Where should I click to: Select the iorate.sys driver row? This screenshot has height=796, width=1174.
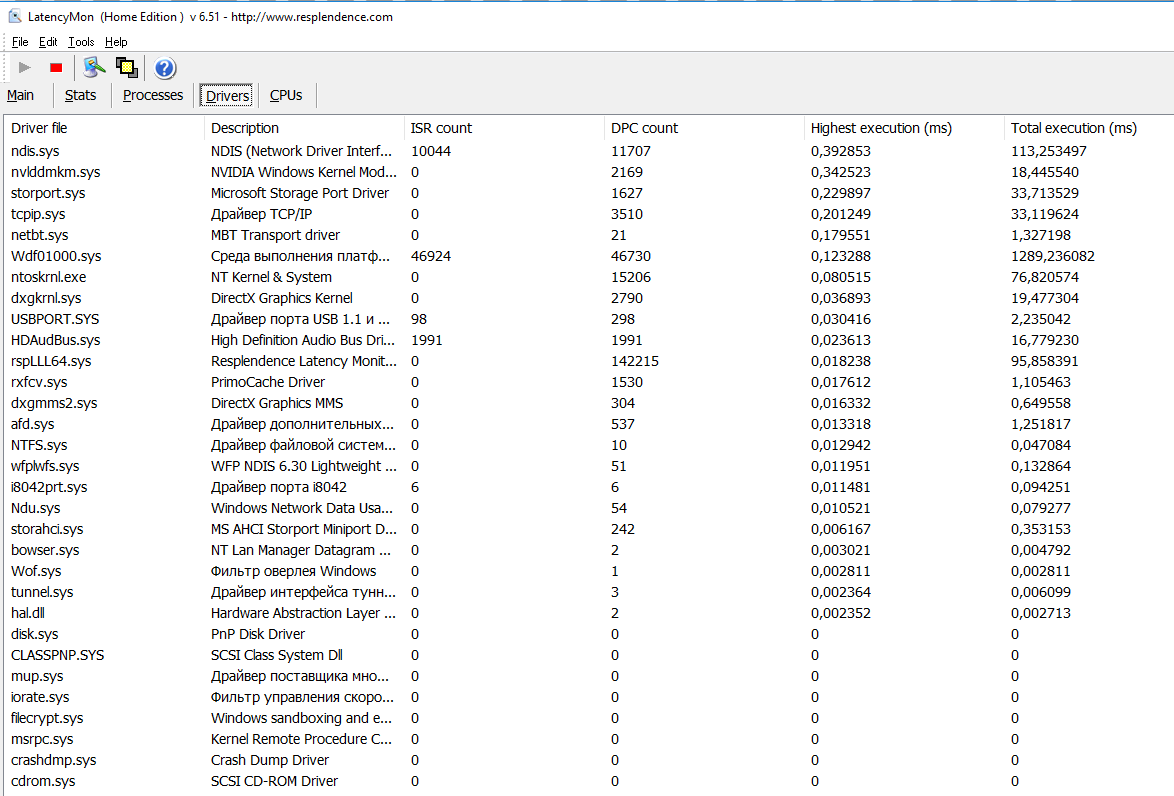coord(588,696)
